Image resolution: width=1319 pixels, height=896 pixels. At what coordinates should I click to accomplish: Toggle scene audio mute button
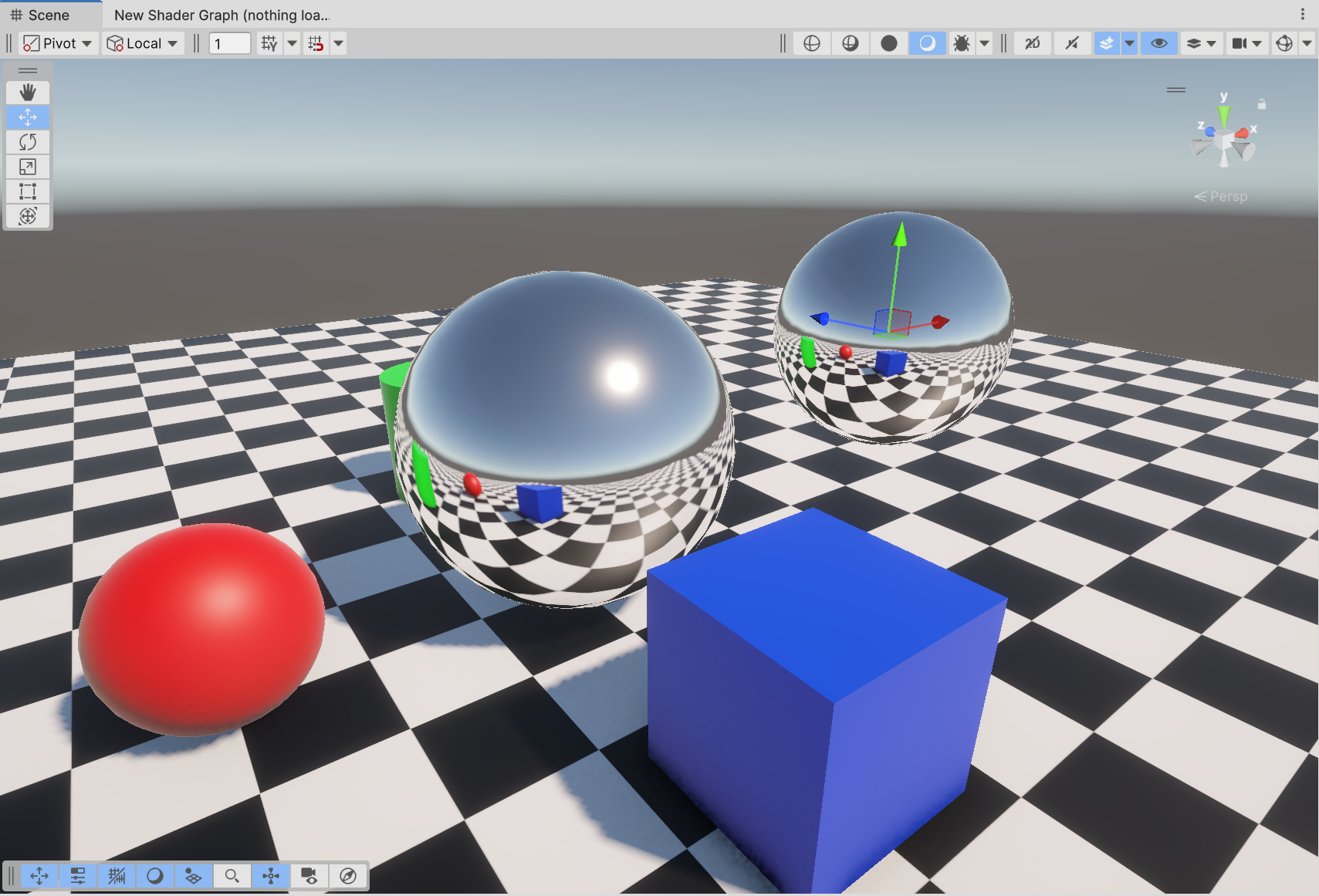pyautogui.click(x=1072, y=43)
